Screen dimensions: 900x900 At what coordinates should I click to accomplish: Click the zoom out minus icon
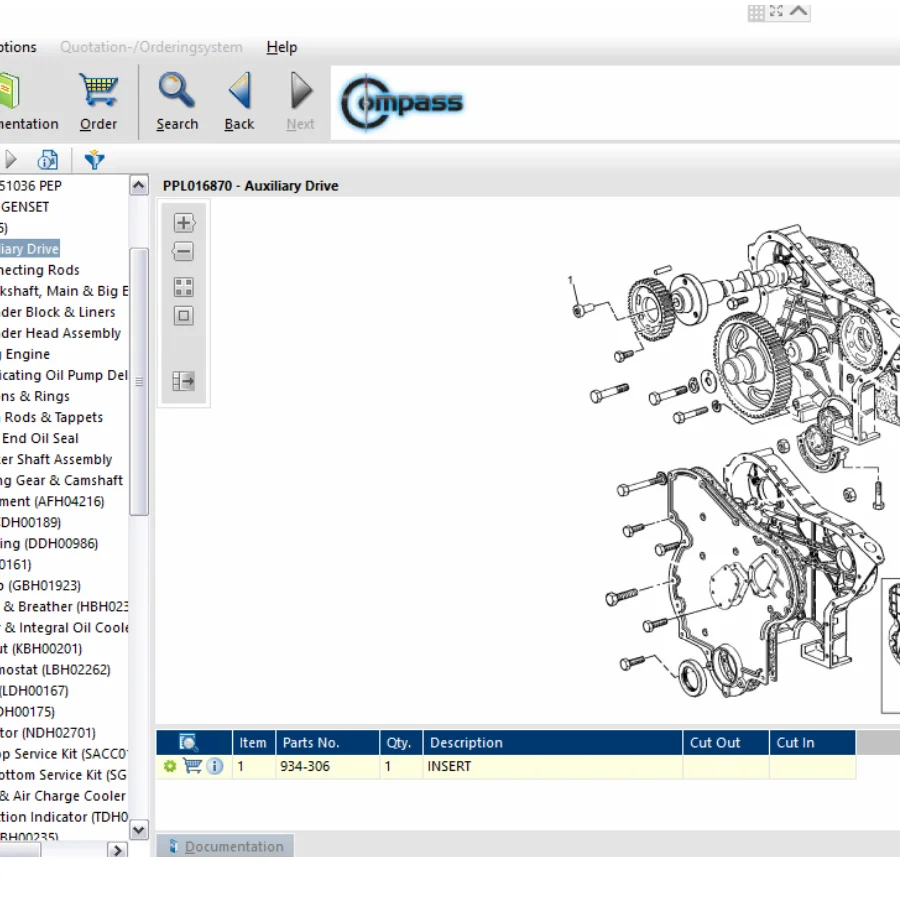[x=183, y=252]
